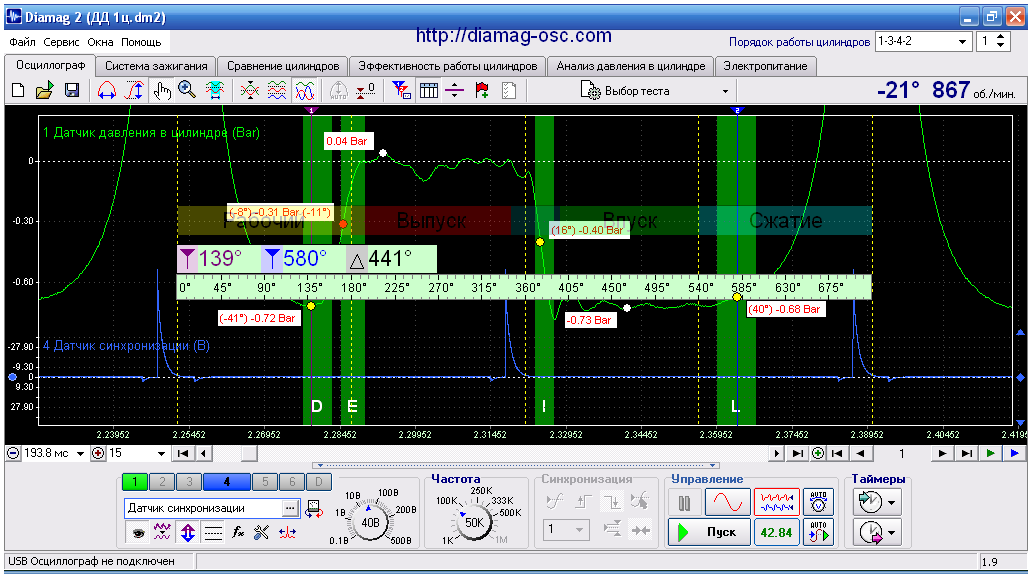Screen dimensions: 1032x574
Task: Open the Электропитание tab
Action: [765, 66]
